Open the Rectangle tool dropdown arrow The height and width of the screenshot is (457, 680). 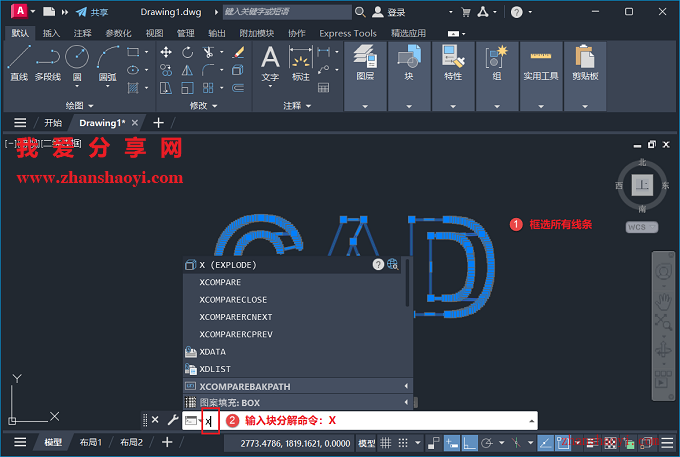[x=146, y=52]
